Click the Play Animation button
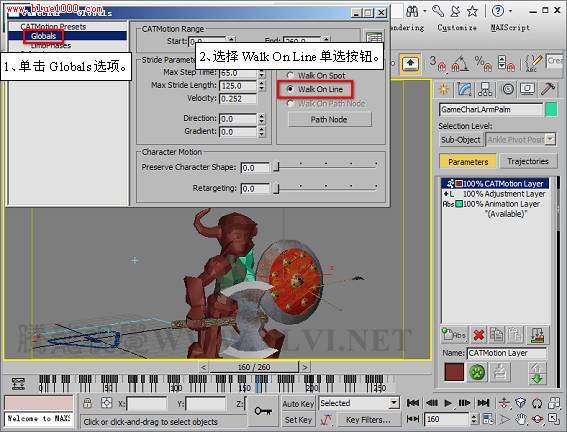 [x=448, y=403]
